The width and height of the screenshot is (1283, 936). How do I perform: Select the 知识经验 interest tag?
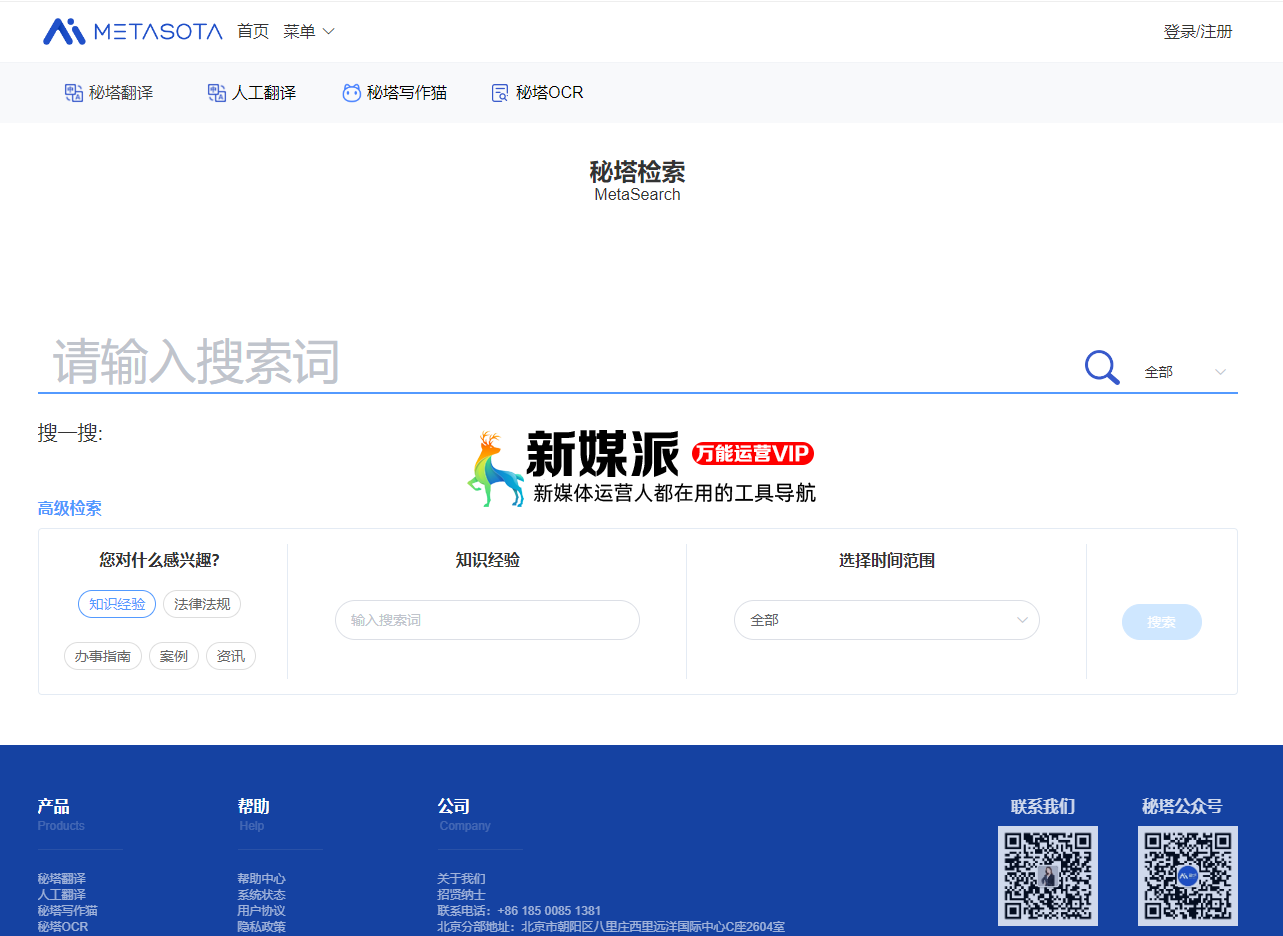coord(117,604)
